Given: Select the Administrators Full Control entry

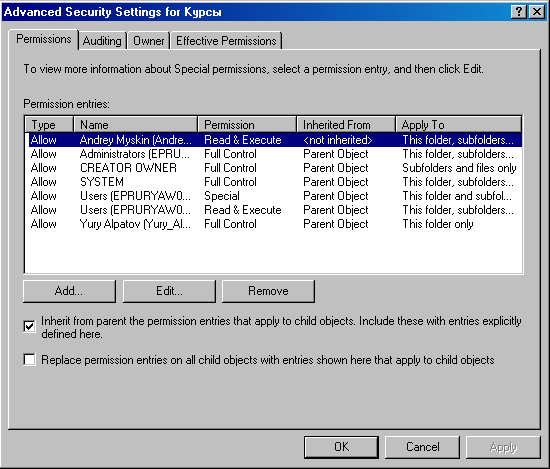Looking at the screenshot, I should pos(275,154).
